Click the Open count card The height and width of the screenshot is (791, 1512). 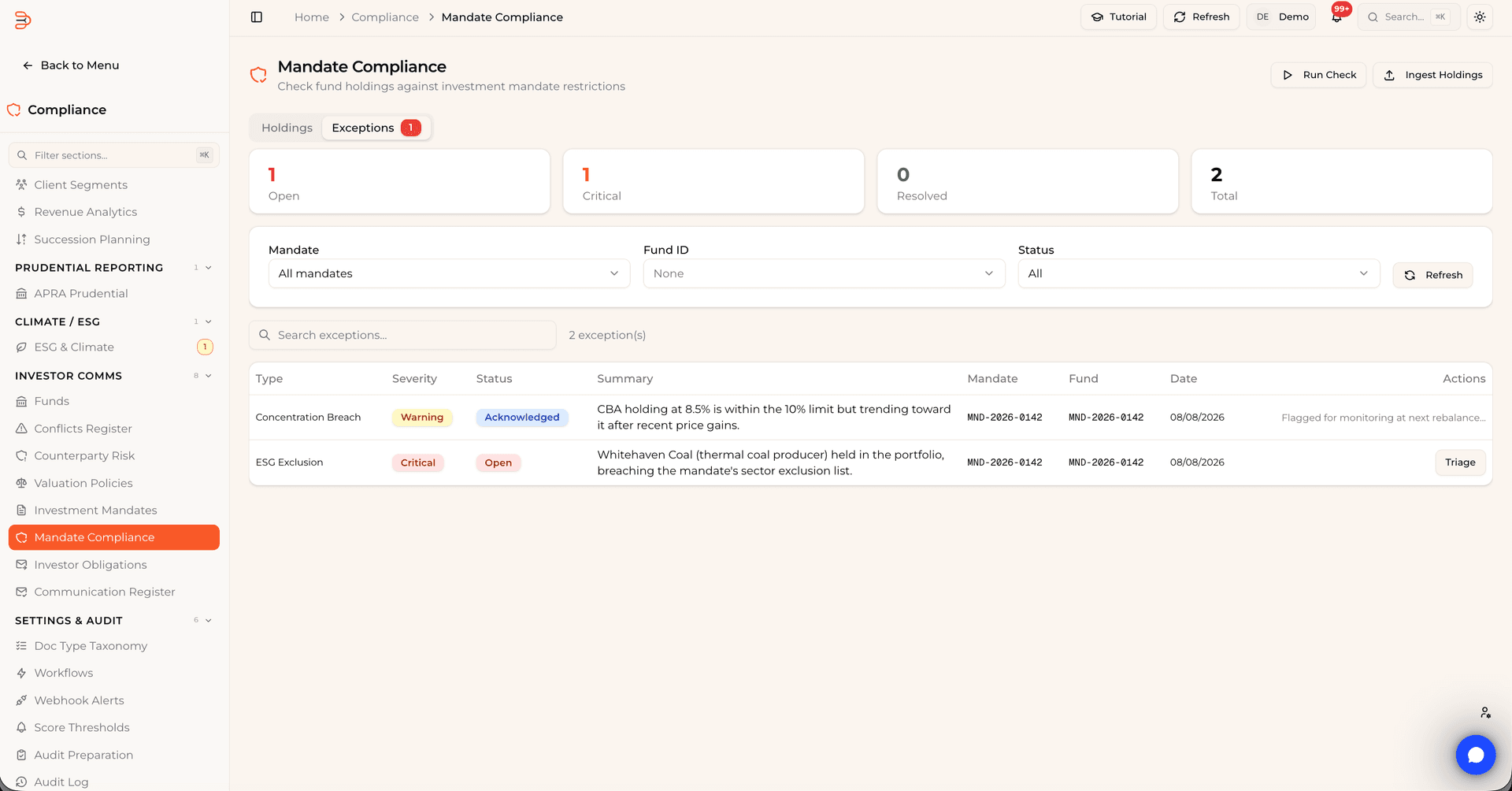pyautogui.click(x=399, y=181)
